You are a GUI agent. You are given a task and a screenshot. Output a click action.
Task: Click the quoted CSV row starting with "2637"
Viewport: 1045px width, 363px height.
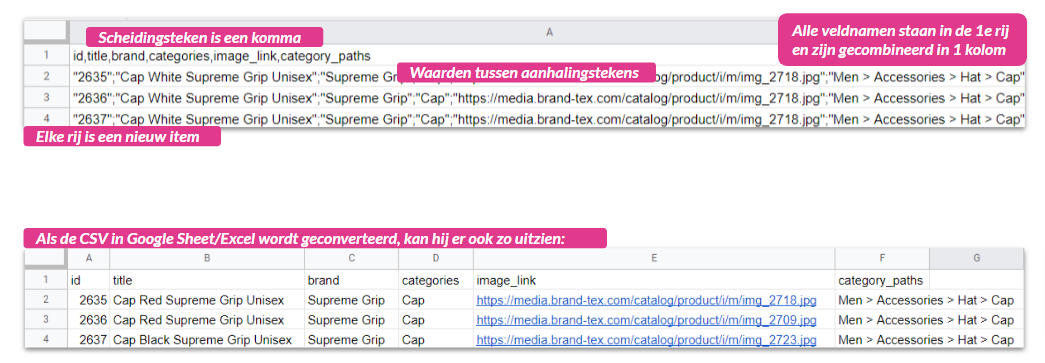[546, 119]
